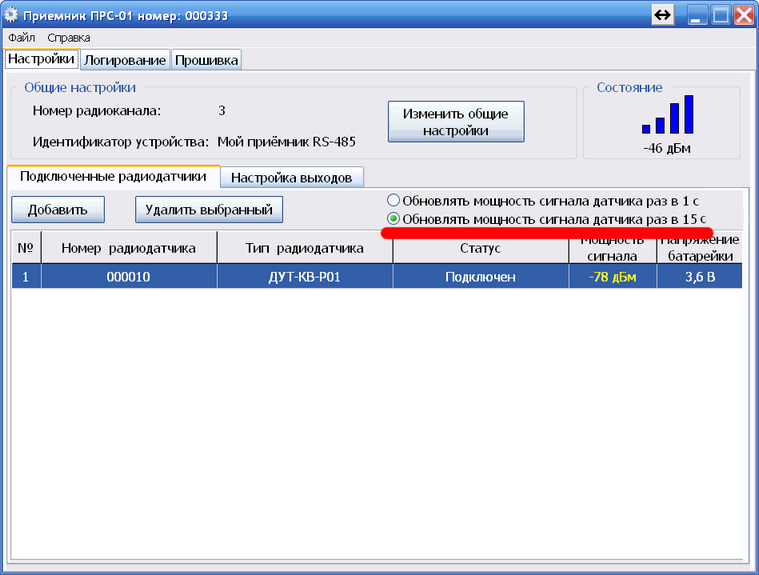Click the Общие настройки group title
The image size is (759, 575).
click(x=80, y=88)
